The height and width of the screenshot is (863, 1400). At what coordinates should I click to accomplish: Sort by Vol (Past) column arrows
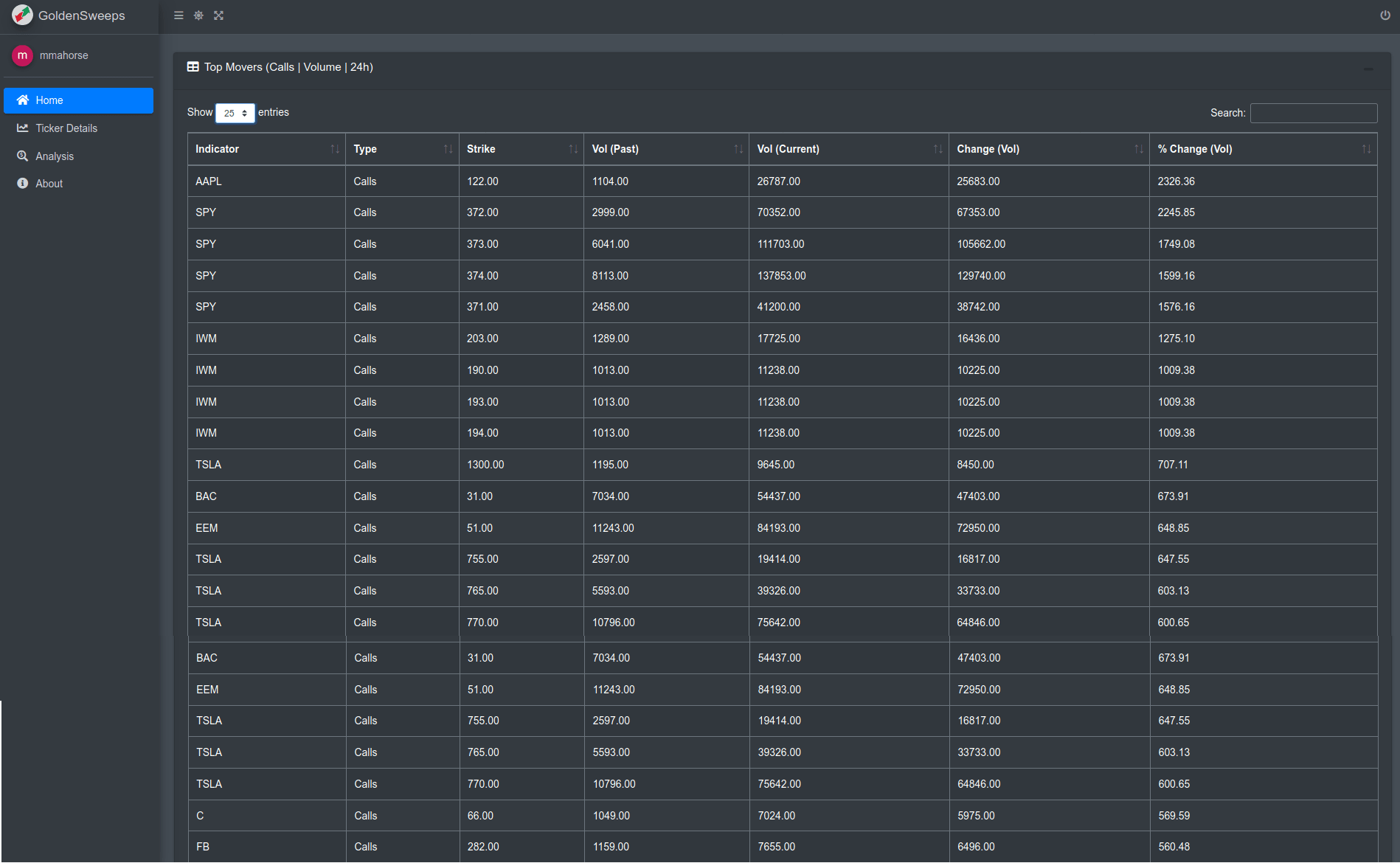[738, 149]
